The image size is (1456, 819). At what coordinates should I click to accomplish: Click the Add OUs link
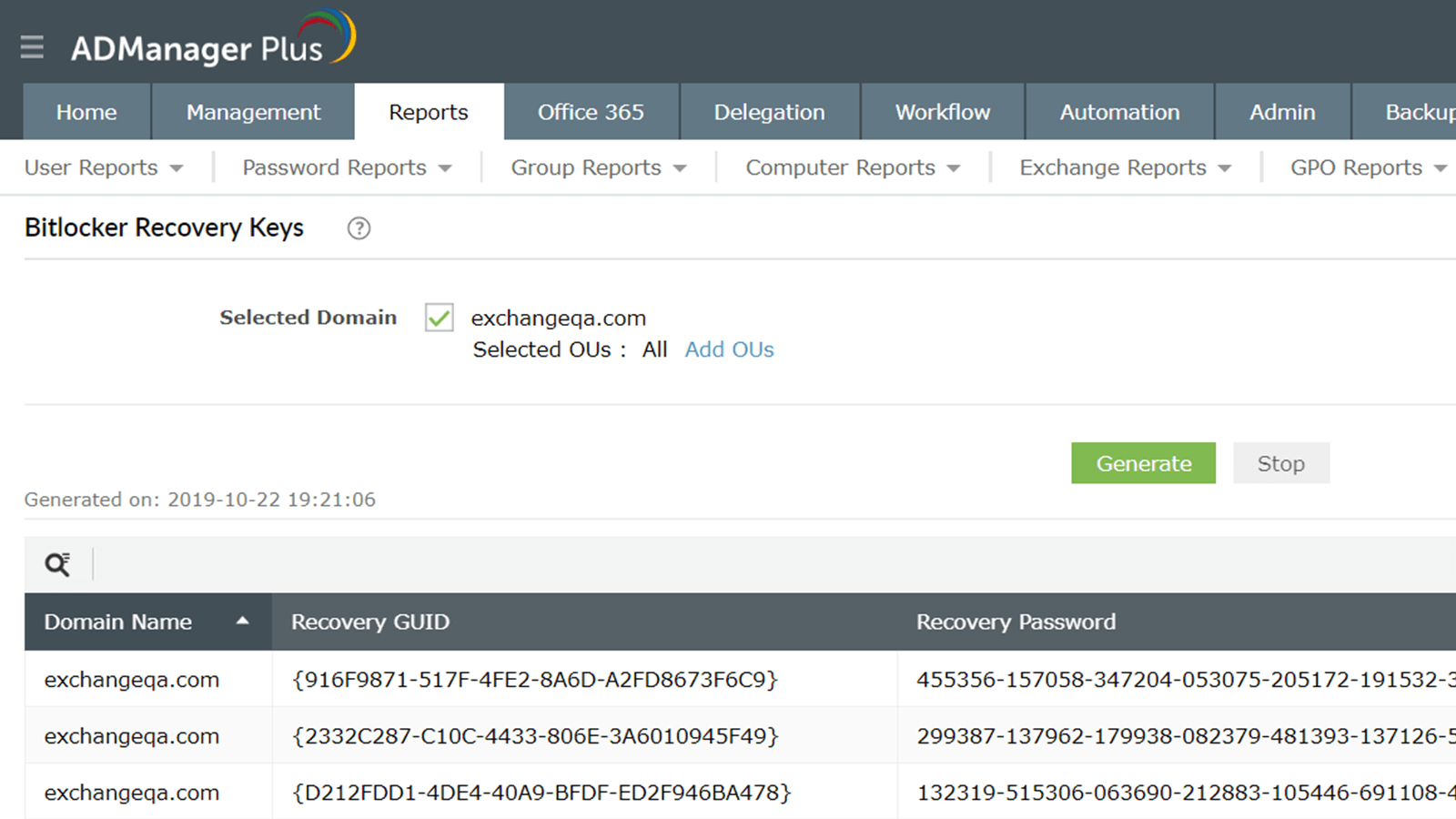(x=729, y=349)
